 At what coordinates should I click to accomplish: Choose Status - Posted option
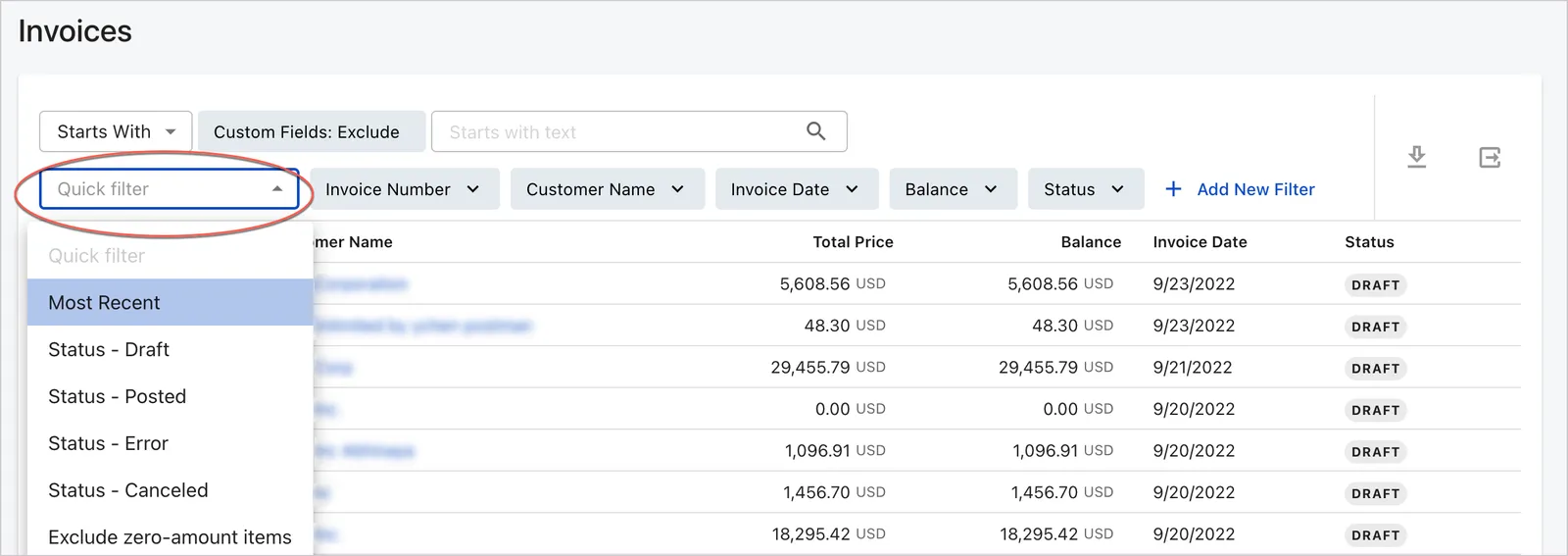click(x=171, y=396)
